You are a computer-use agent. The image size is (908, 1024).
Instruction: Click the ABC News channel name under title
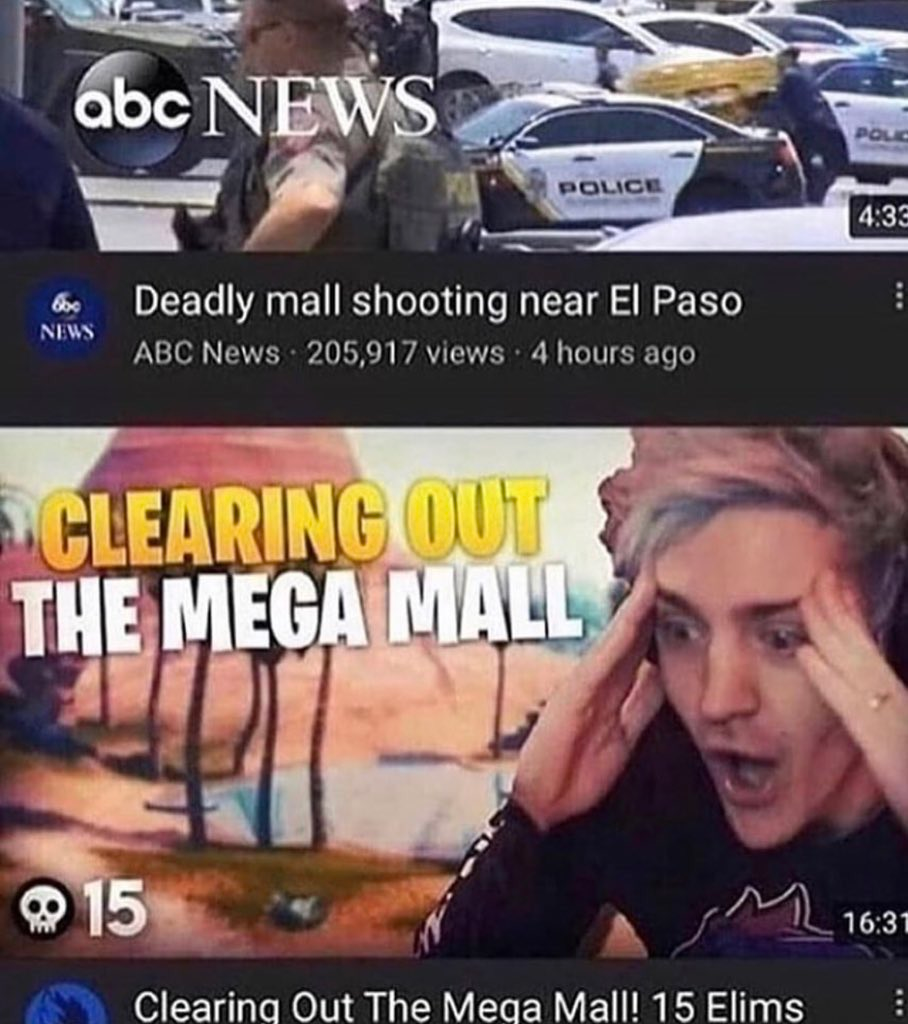tap(206, 353)
